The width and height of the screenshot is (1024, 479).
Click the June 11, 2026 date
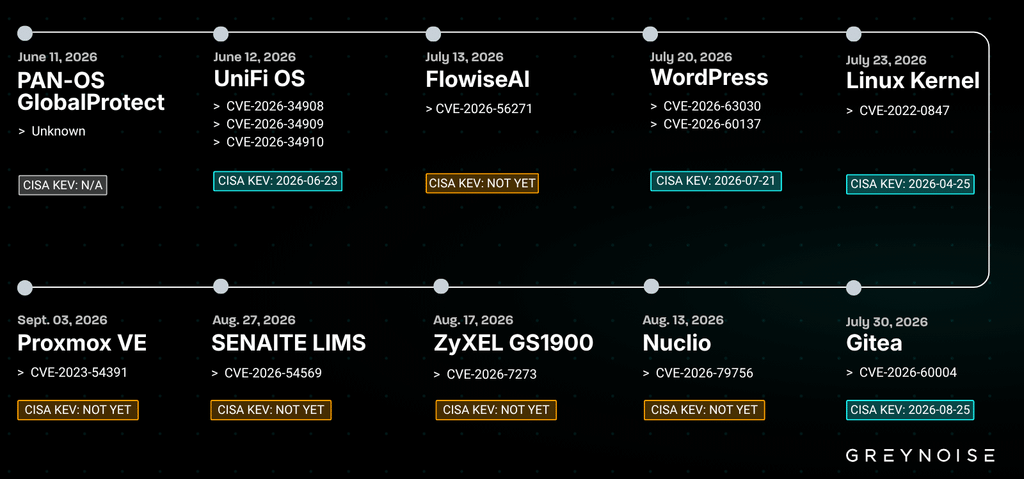click(55, 56)
